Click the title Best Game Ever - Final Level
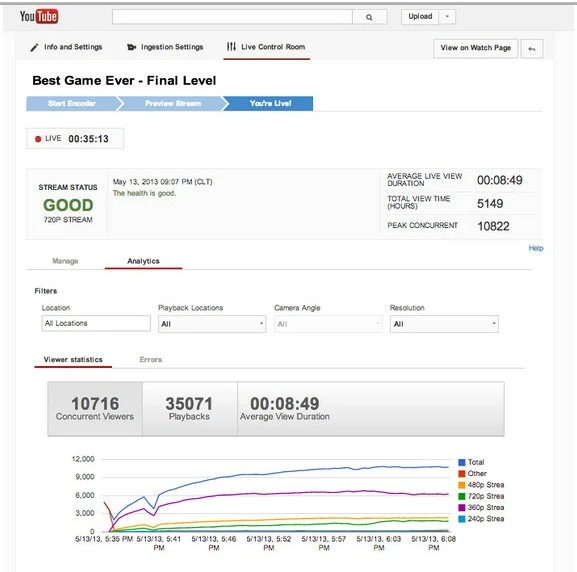Screen dimensions: 577x572 pyautogui.click(x=124, y=81)
